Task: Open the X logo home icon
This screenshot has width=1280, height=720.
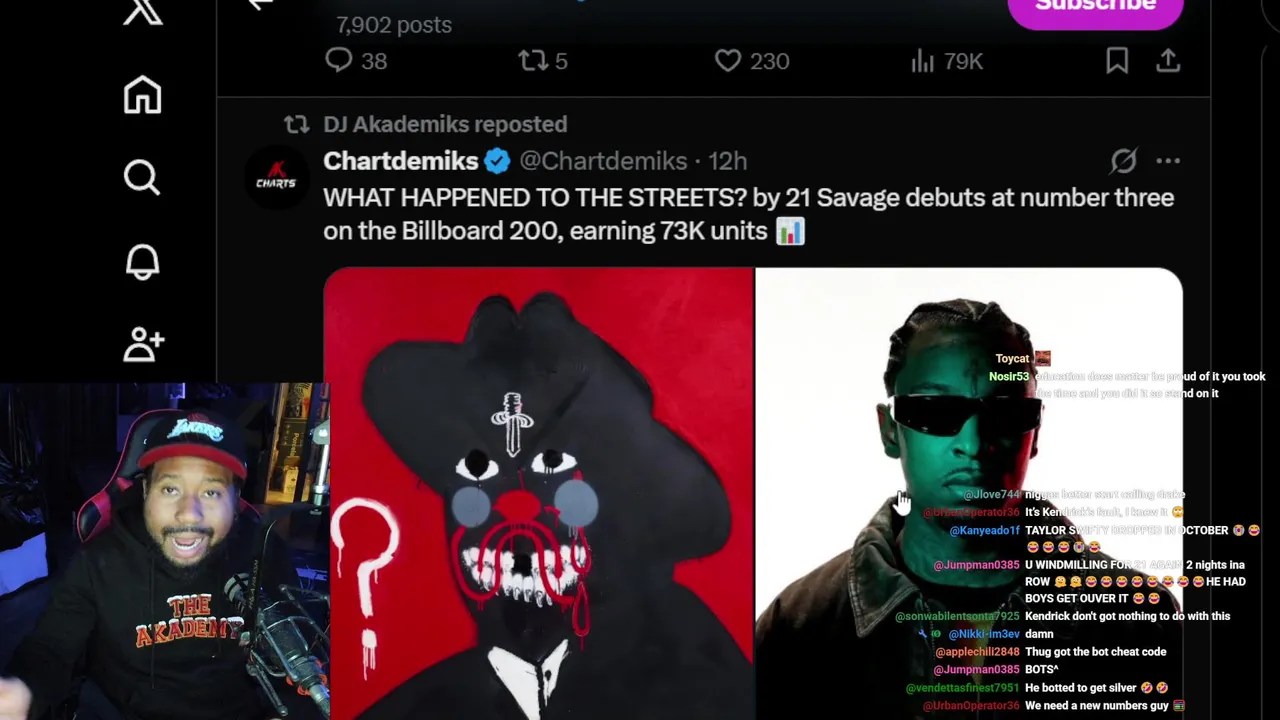Action: pos(142,11)
